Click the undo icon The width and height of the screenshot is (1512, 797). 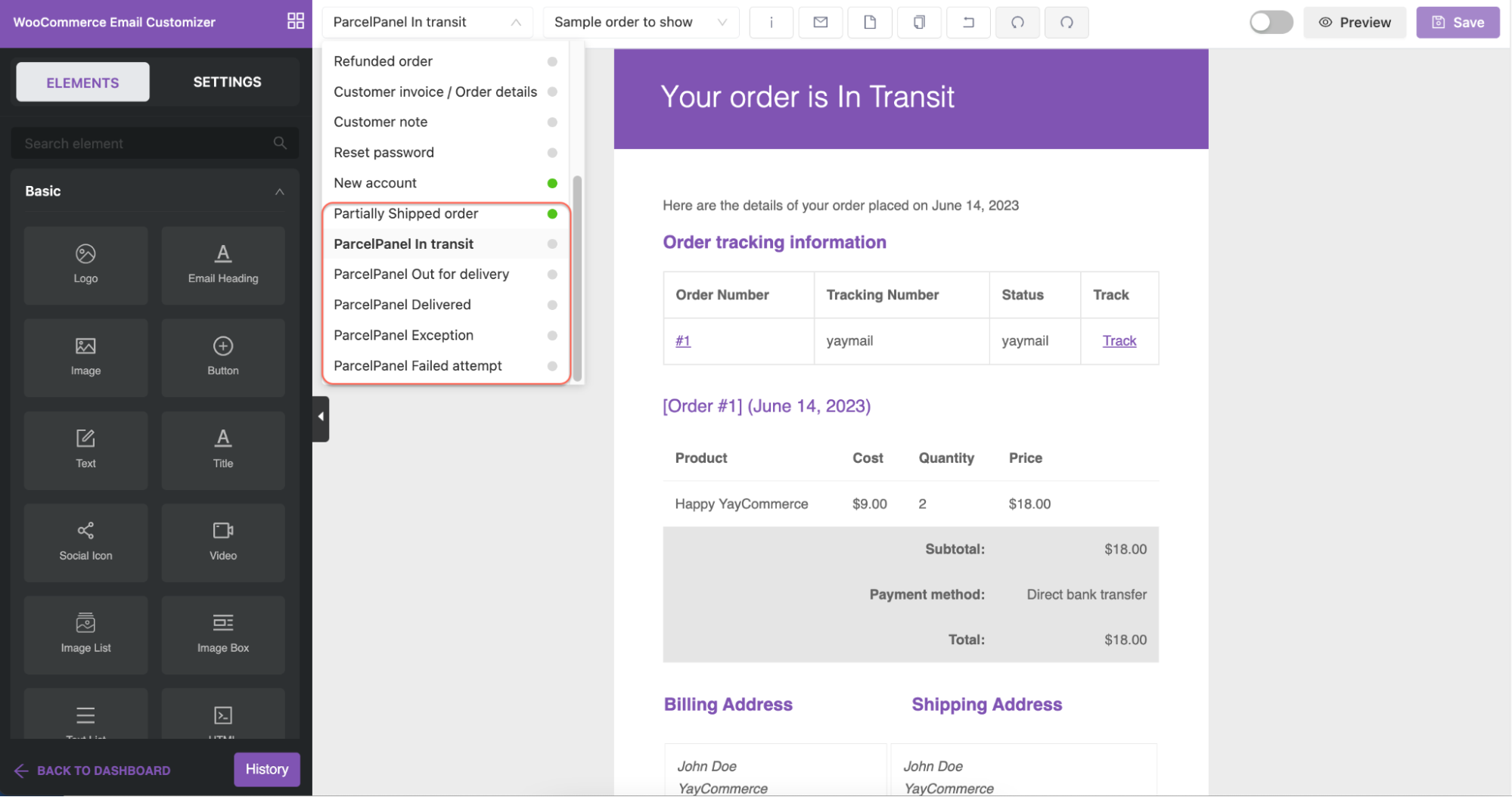tap(1017, 23)
